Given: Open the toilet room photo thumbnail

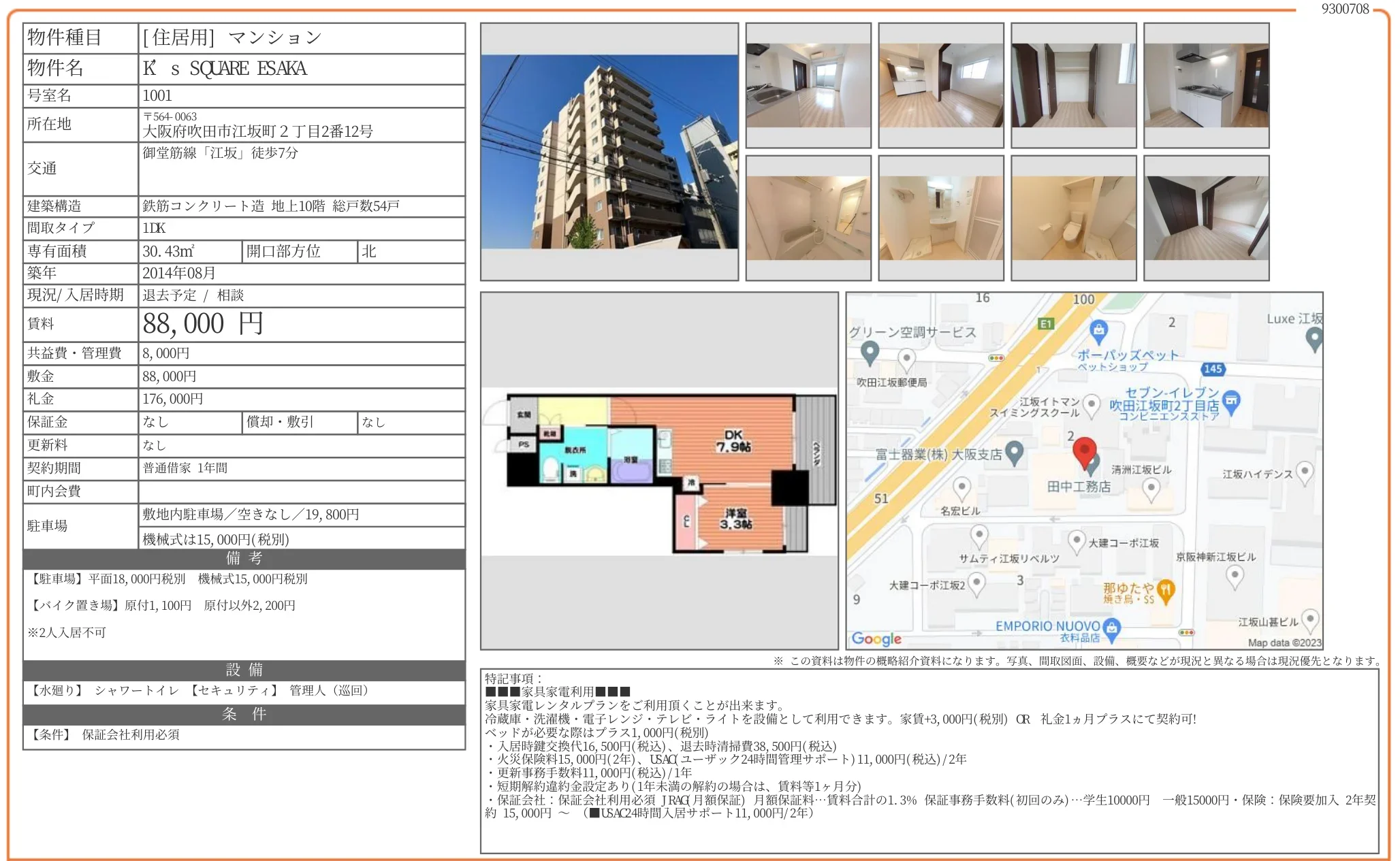Looking at the screenshot, I should point(1073,218).
